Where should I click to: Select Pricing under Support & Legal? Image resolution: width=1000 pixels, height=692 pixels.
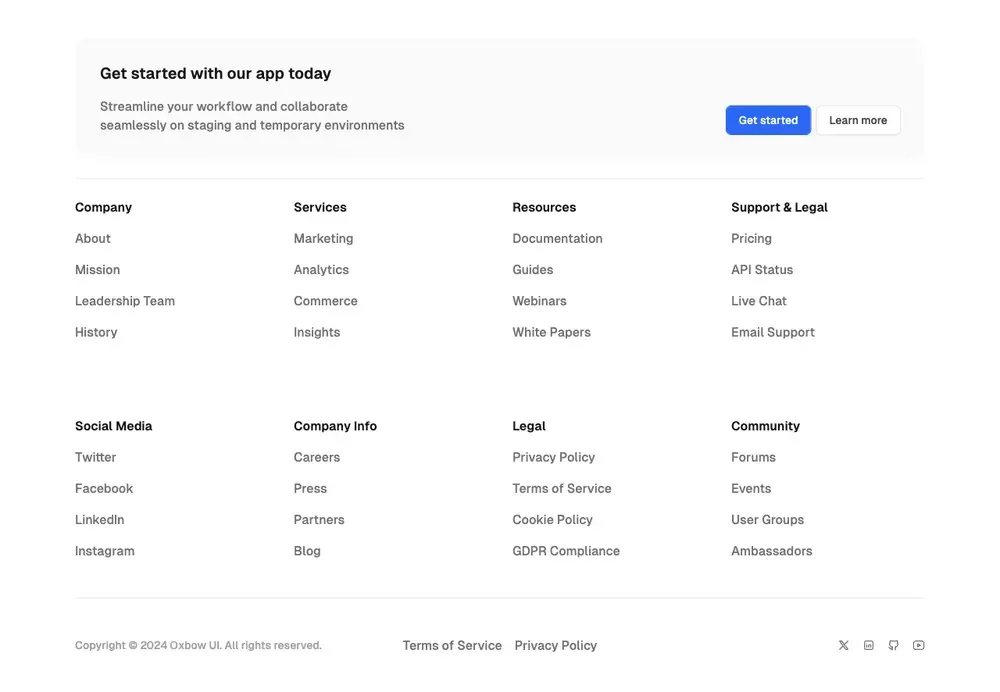point(751,238)
